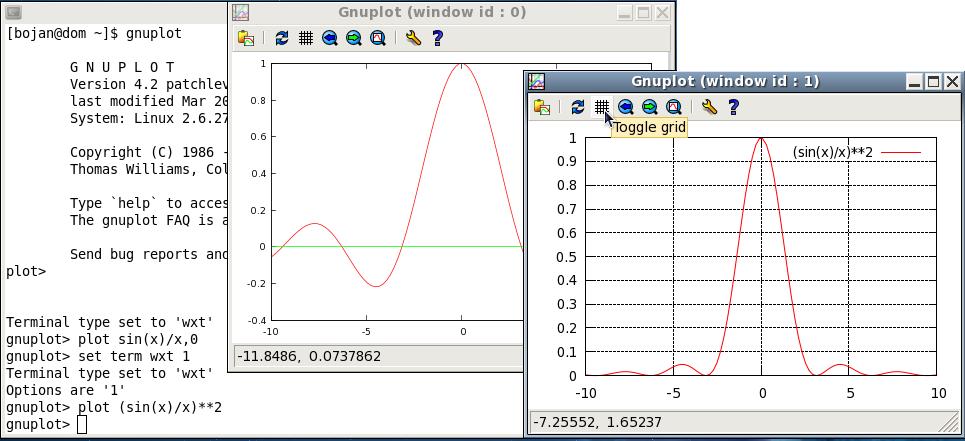Minimize Gnuplot window 0
The width and height of the screenshot is (965, 441).
625,12
